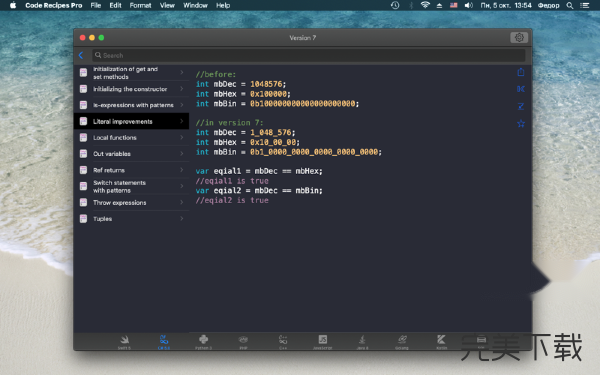Open the settings gear in title bar
Image resolution: width=600 pixels, height=375 pixels.
point(519,38)
